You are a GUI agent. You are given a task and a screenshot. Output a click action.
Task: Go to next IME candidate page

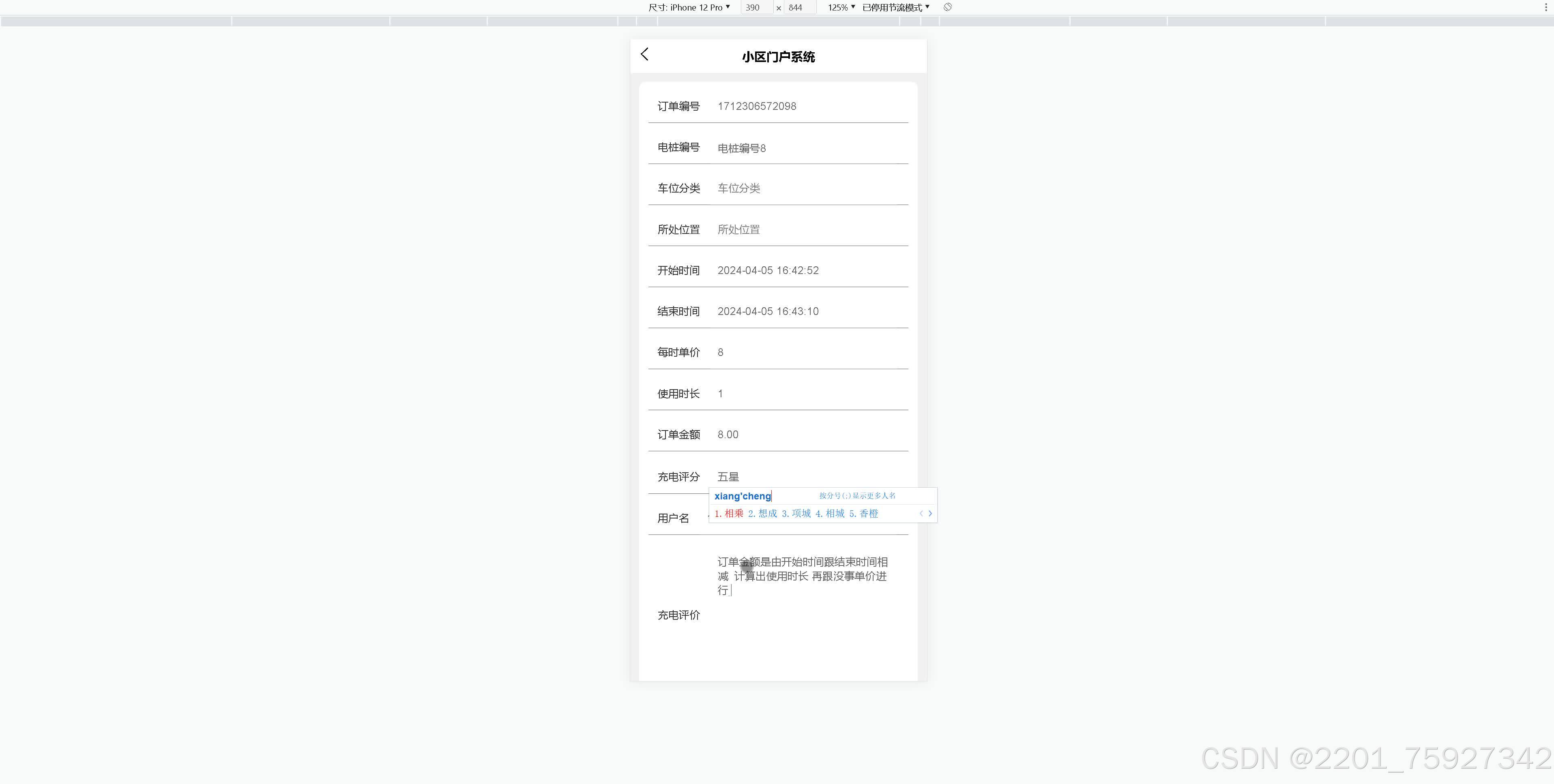coord(930,513)
